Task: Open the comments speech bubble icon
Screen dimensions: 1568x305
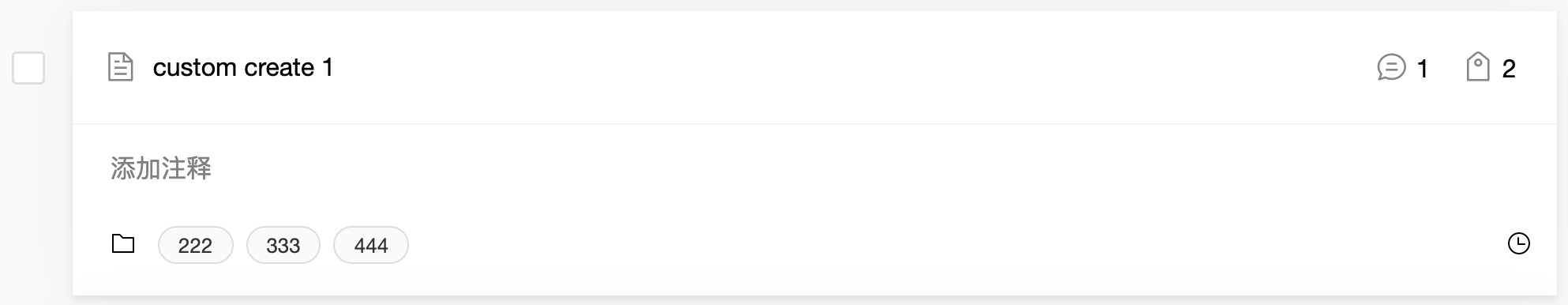Action: 1391,68
